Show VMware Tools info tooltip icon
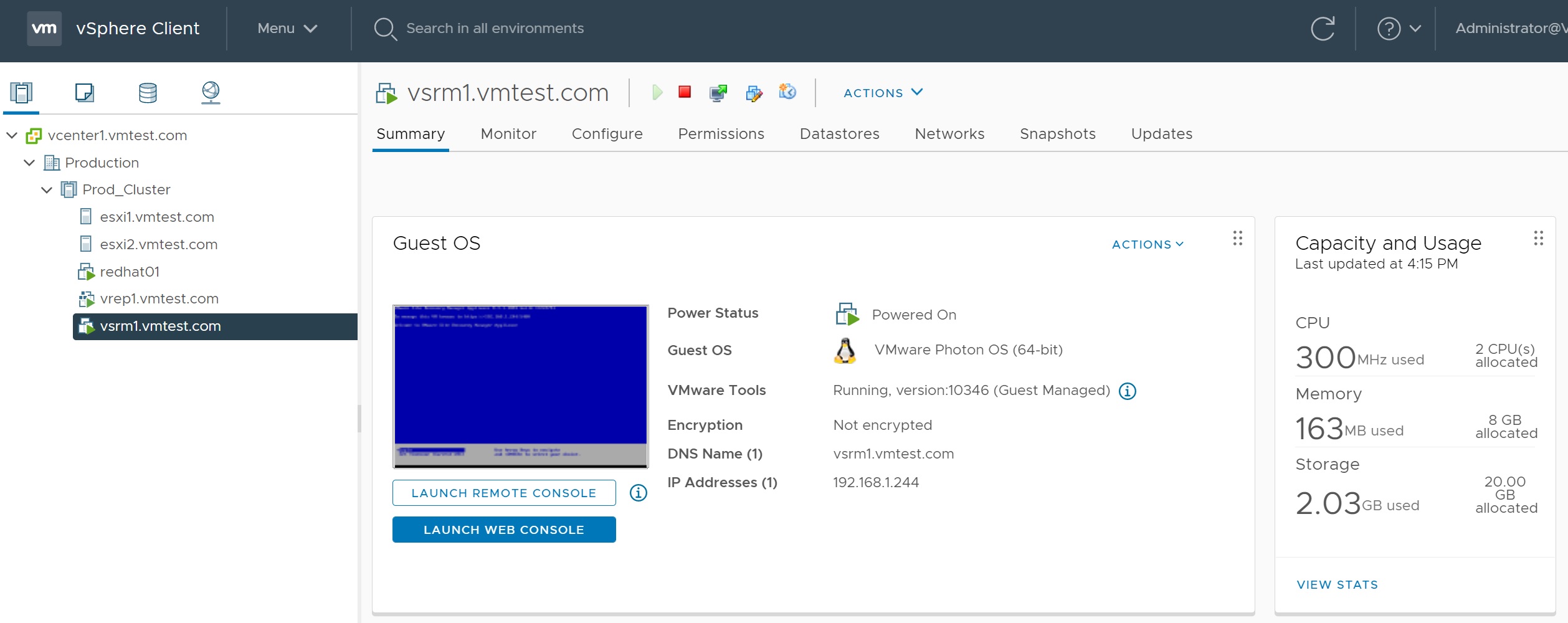 (1127, 391)
